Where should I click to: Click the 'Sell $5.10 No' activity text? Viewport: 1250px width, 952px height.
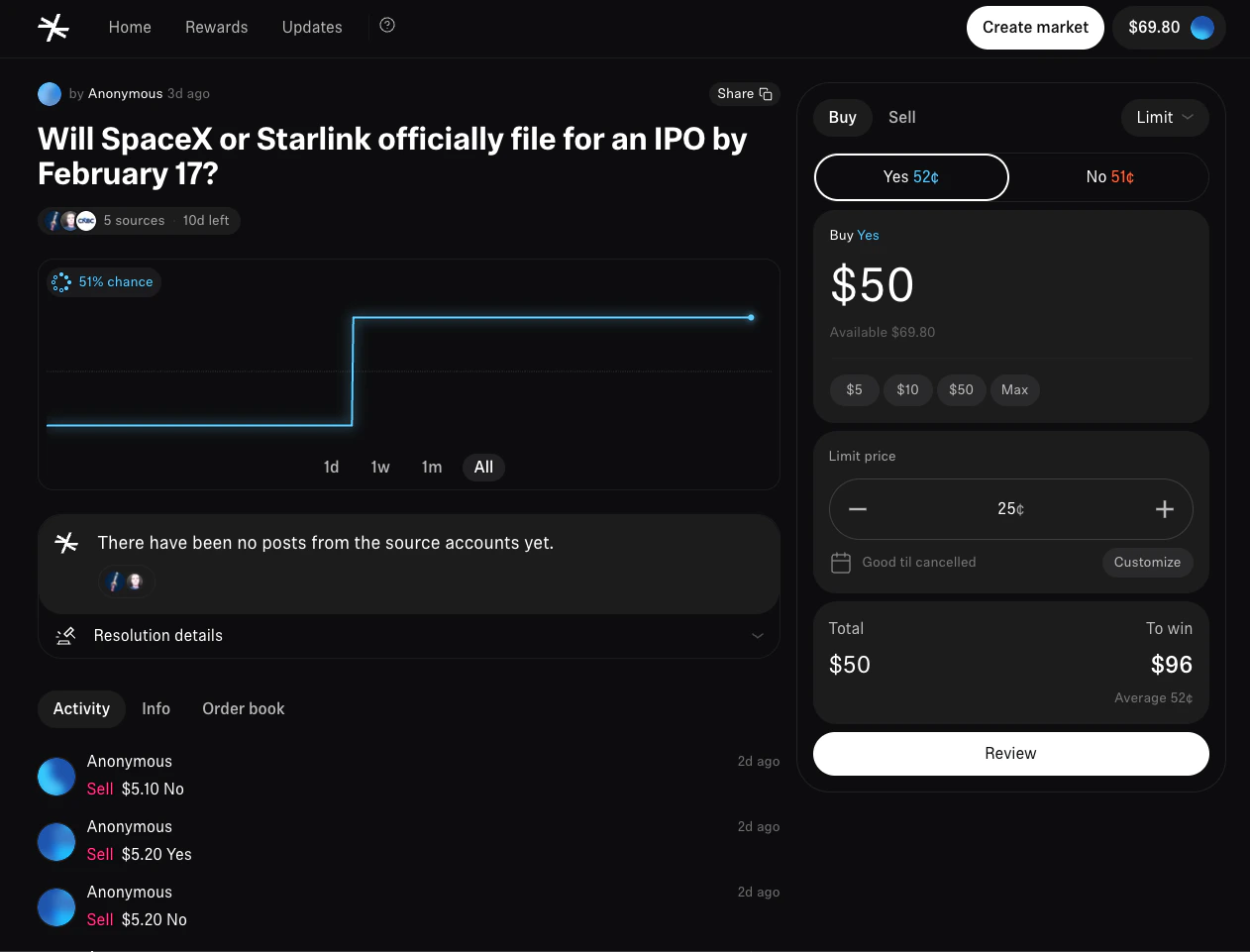[136, 790]
